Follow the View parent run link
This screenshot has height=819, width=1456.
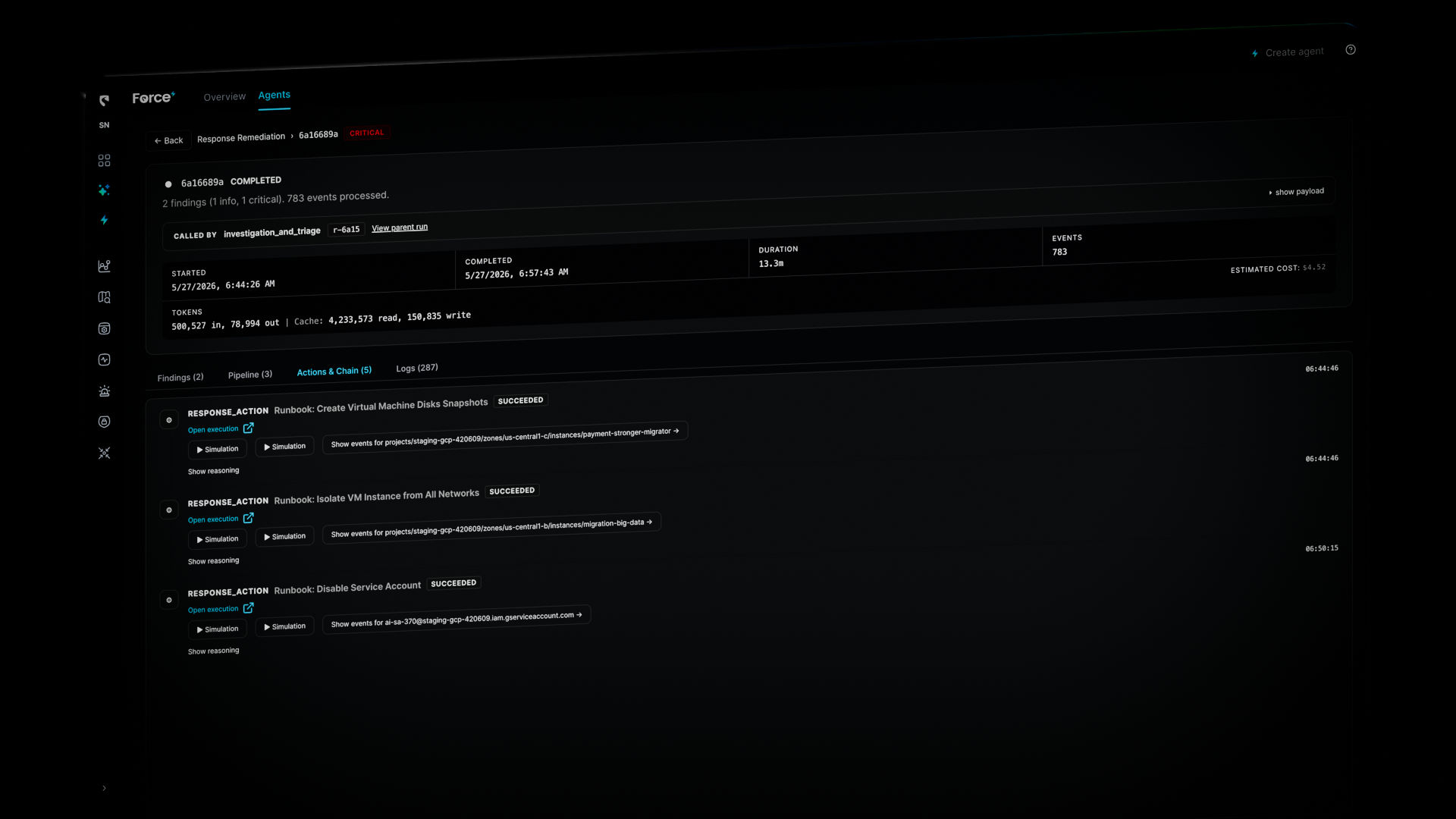point(400,227)
